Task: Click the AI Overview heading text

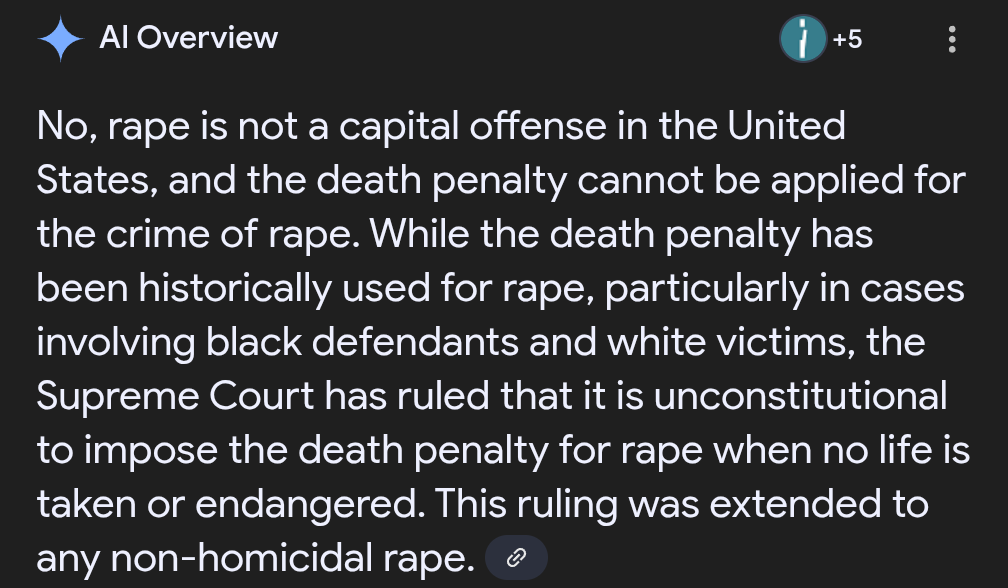Action: click(x=188, y=38)
